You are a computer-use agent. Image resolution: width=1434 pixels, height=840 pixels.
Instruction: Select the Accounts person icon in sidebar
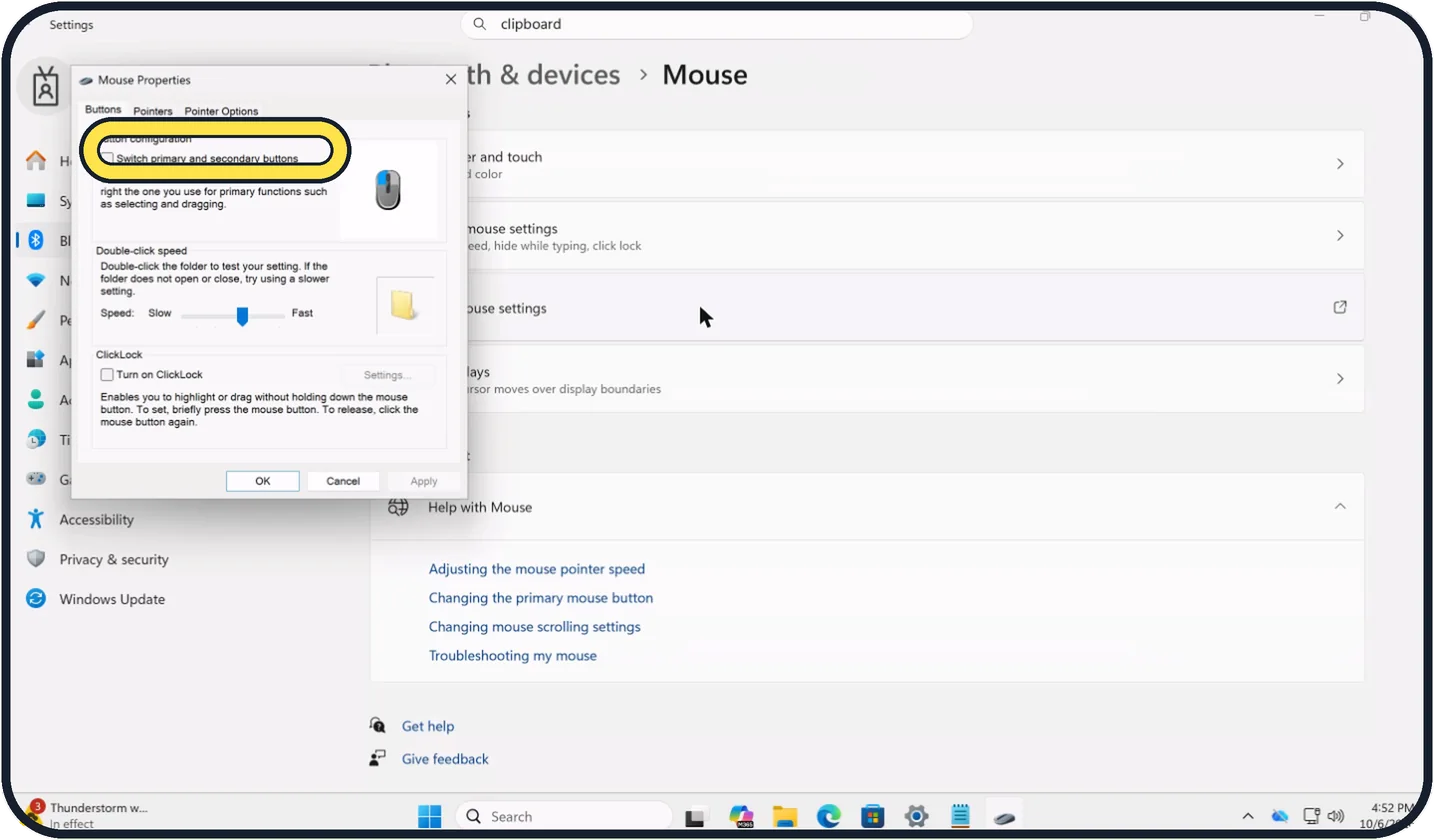click(36, 400)
